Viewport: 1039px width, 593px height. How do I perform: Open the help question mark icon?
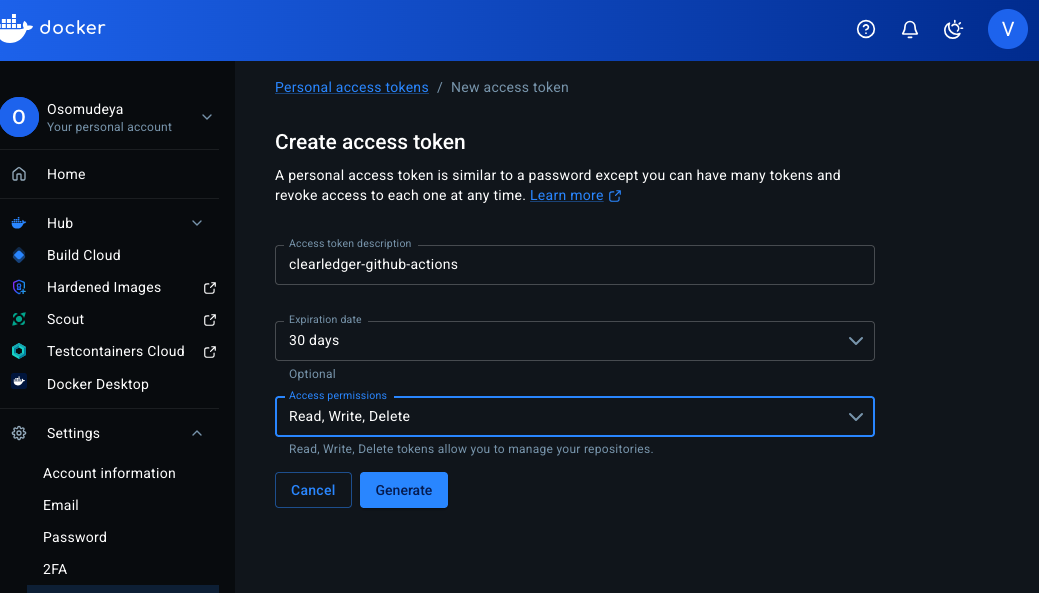tap(865, 29)
